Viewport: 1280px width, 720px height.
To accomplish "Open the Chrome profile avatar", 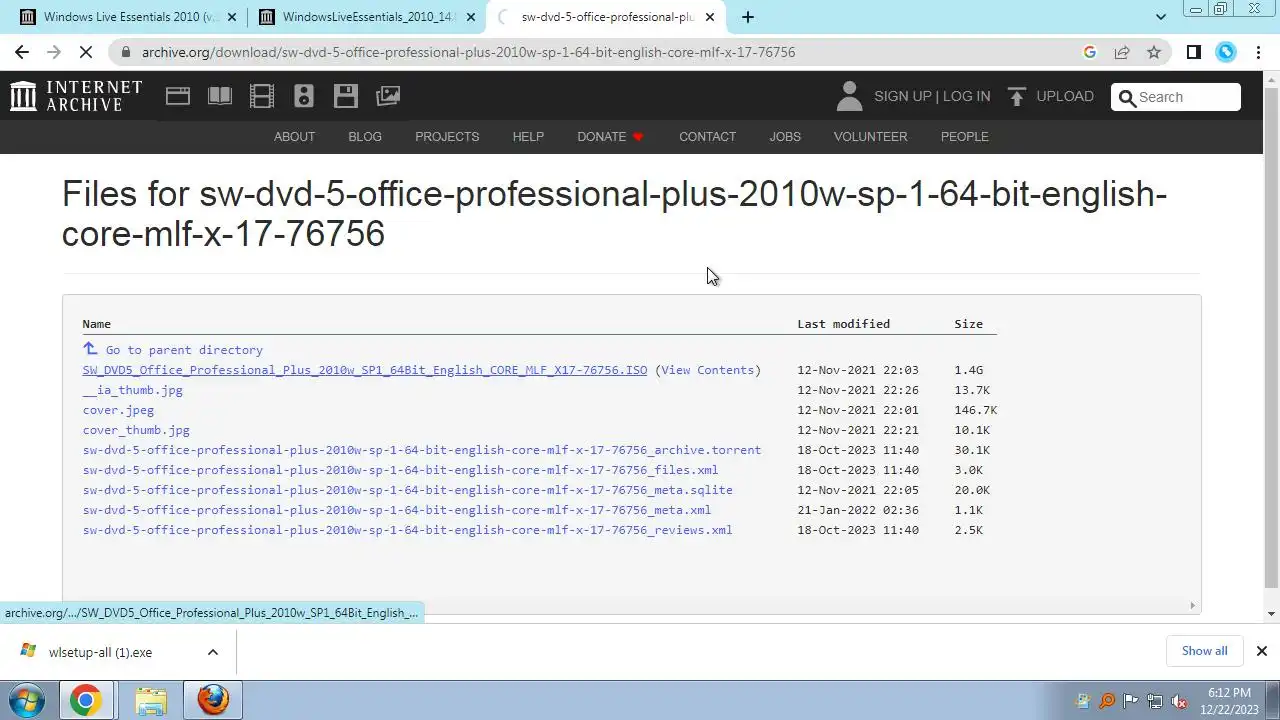I will (1226, 52).
